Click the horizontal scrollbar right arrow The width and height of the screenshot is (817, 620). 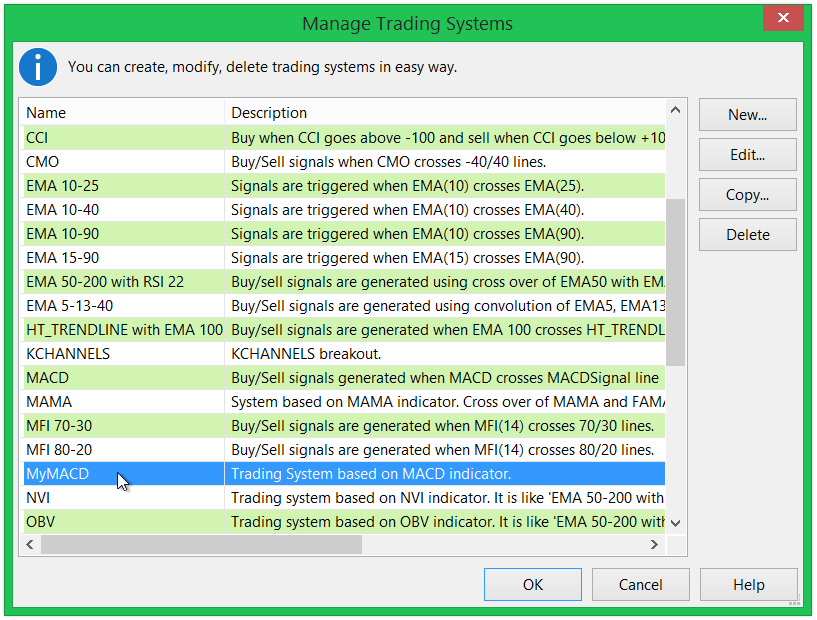(x=655, y=544)
